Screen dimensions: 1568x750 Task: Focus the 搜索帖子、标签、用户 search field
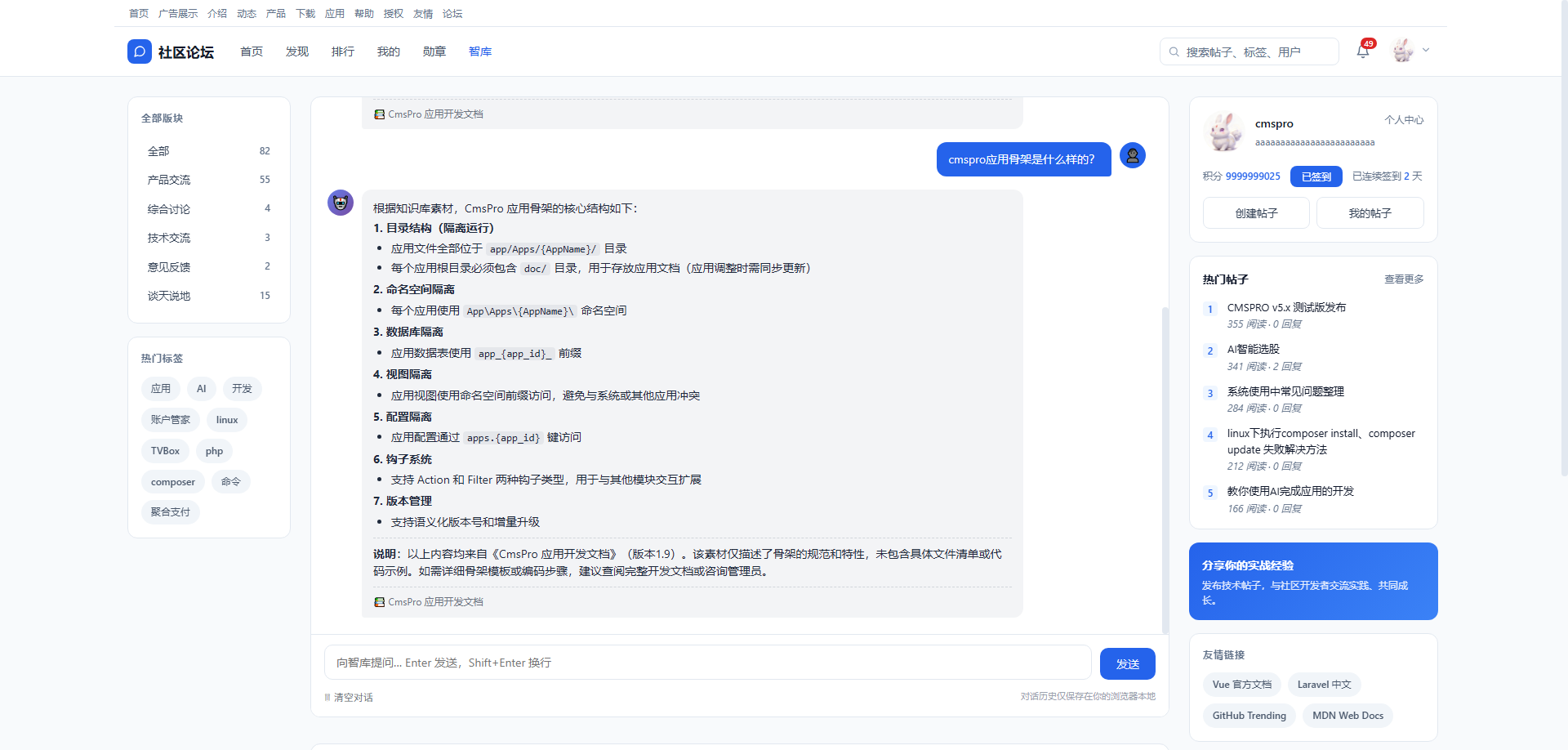(x=1249, y=51)
